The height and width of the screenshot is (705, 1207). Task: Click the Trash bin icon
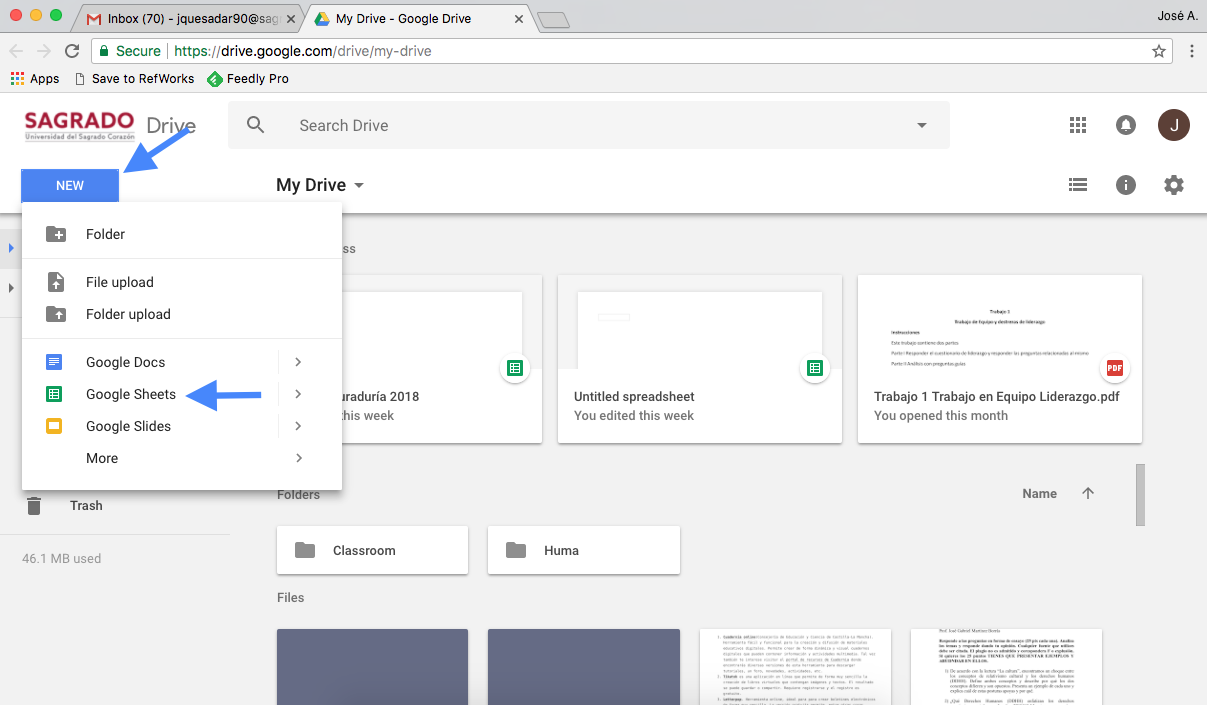[34, 506]
